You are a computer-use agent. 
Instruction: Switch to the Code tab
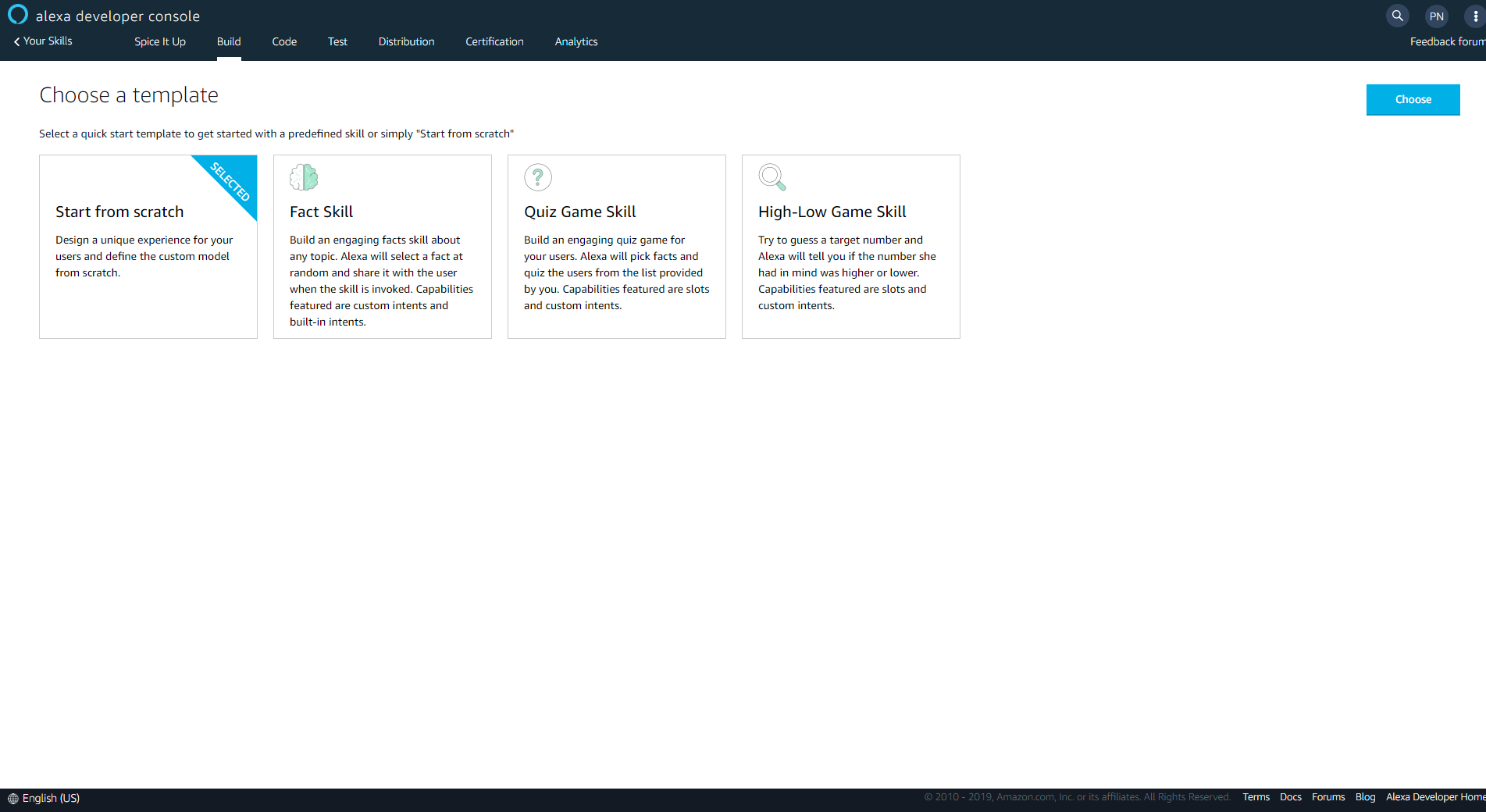(x=284, y=41)
